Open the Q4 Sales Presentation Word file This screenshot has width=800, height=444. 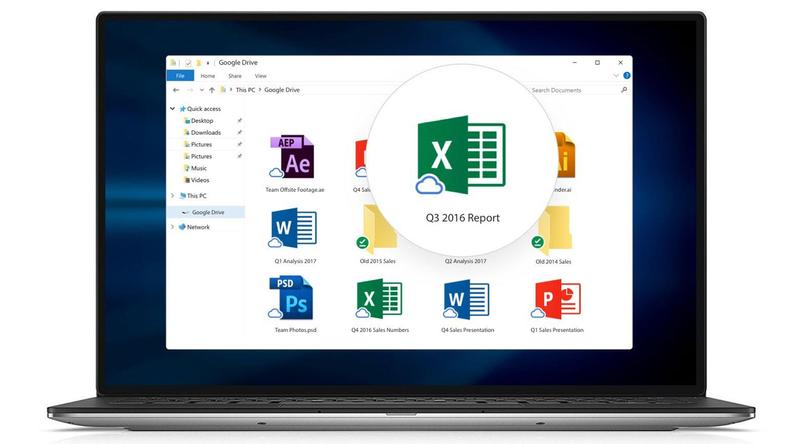tap(466, 299)
